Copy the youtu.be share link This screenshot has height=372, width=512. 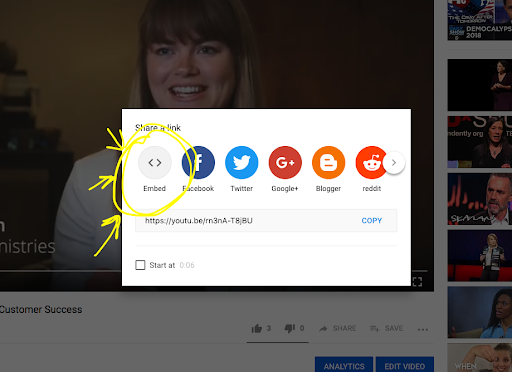click(372, 221)
